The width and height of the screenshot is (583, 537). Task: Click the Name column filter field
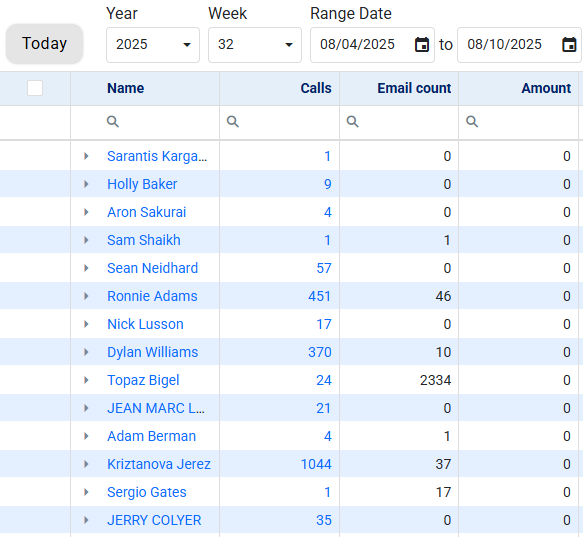[x=145, y=122]
